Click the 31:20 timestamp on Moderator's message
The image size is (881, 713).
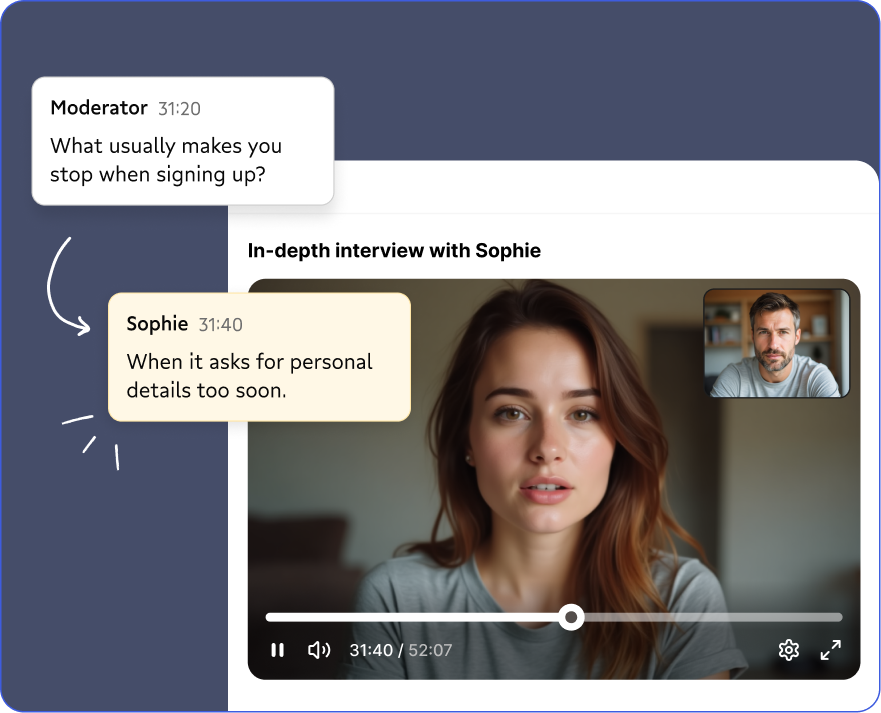click(x=180, y=108)
